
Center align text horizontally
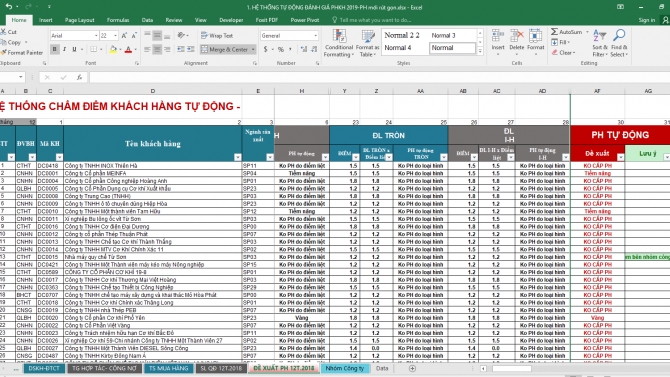coord(157,49)
